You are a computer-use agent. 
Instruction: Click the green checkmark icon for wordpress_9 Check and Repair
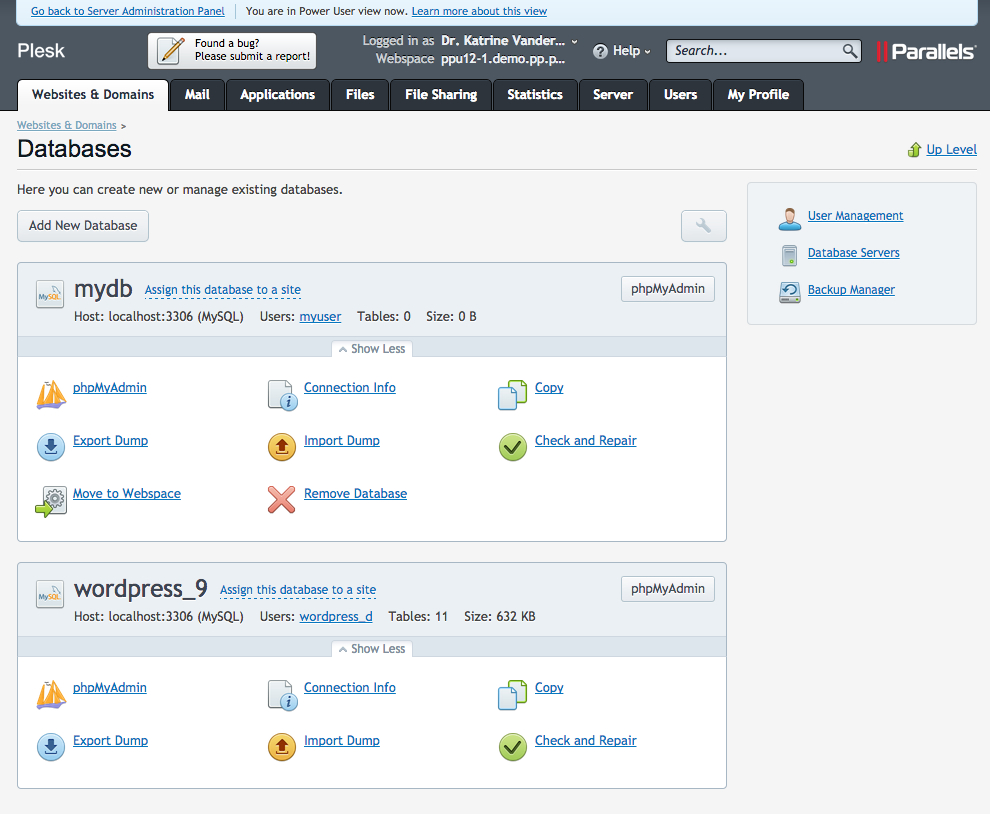[513, 747]
